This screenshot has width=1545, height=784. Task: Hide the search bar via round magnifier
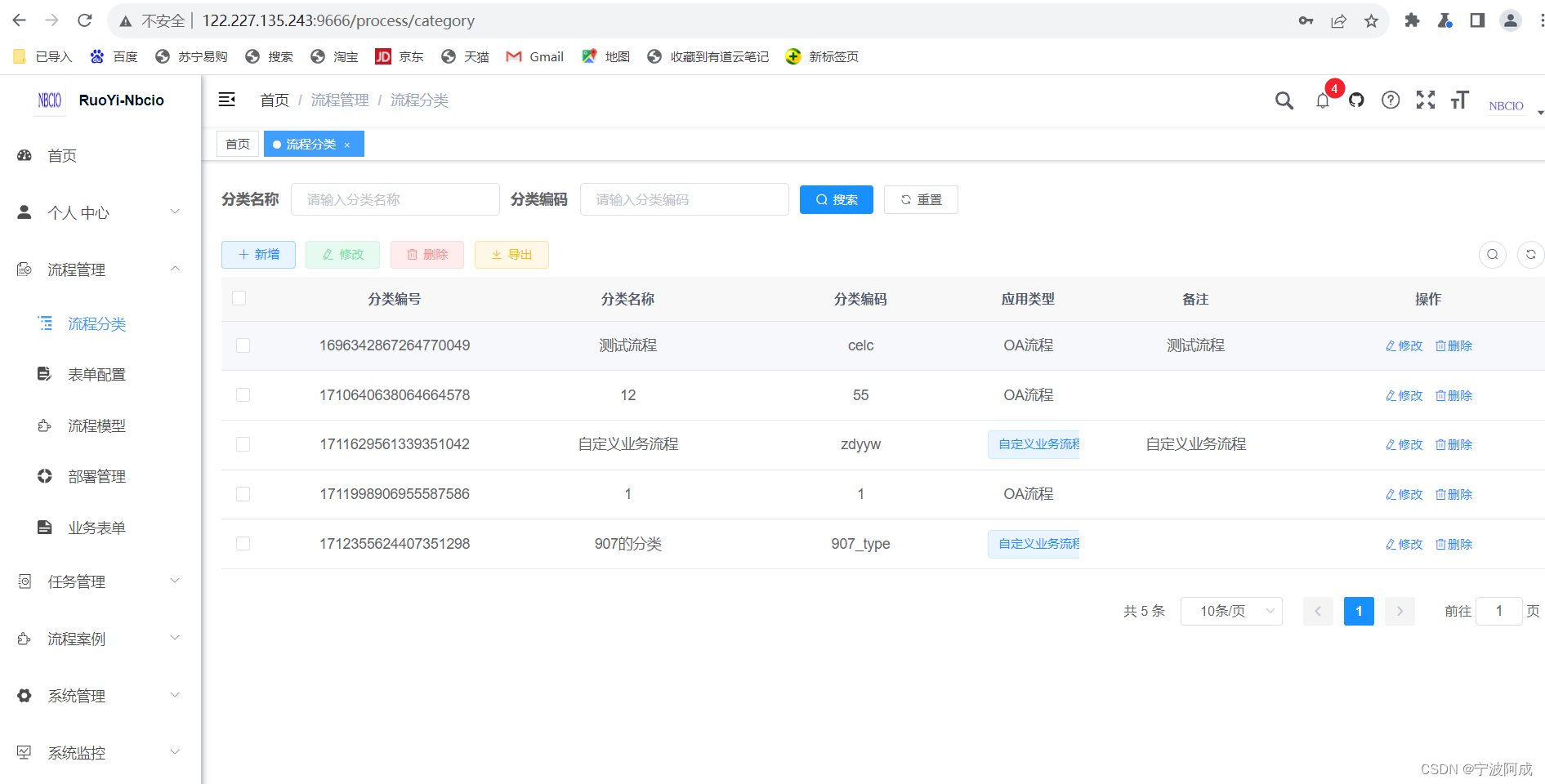click(1493, 255)
